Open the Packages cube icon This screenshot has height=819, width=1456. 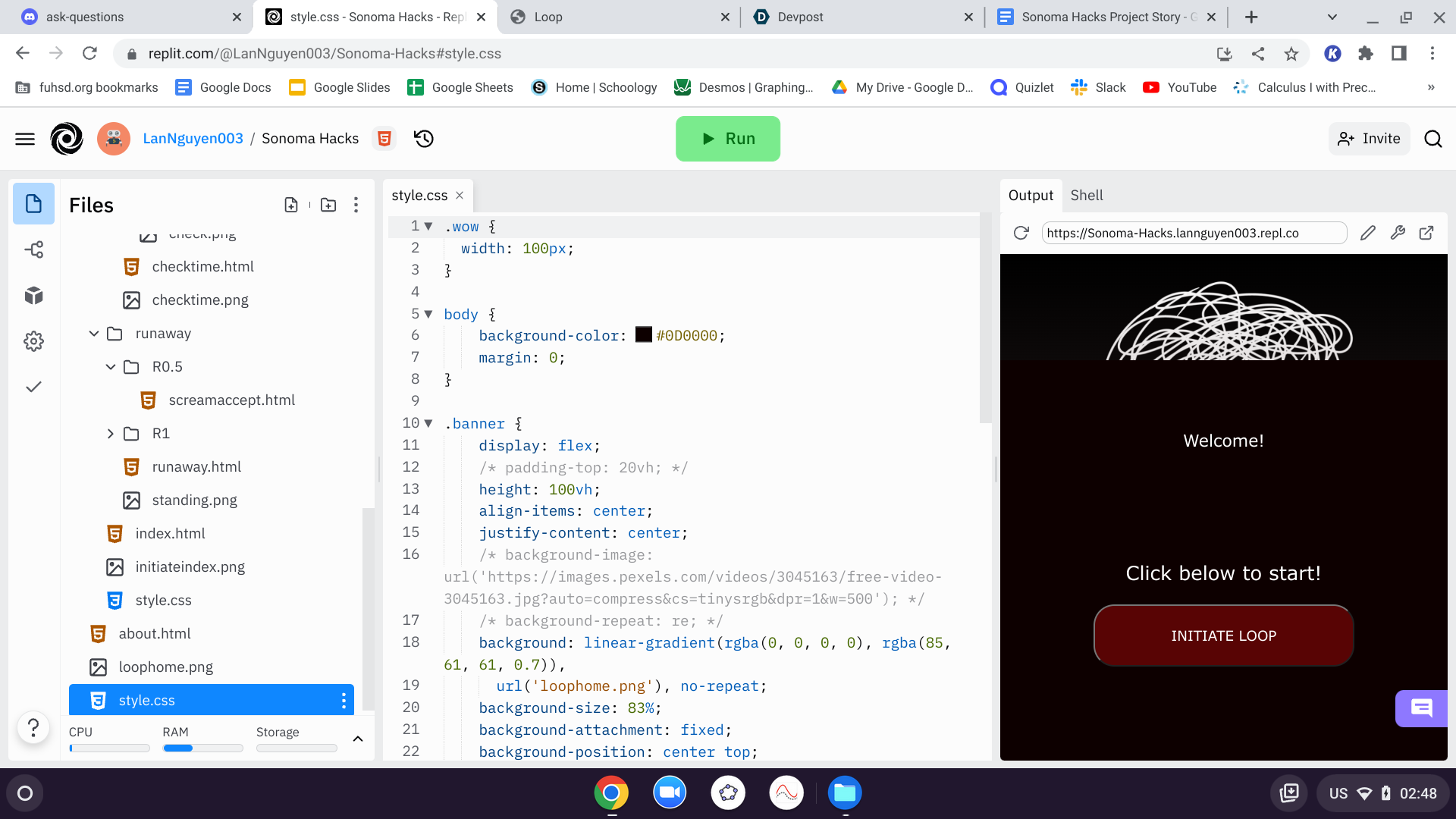click(x=33, y=295)
